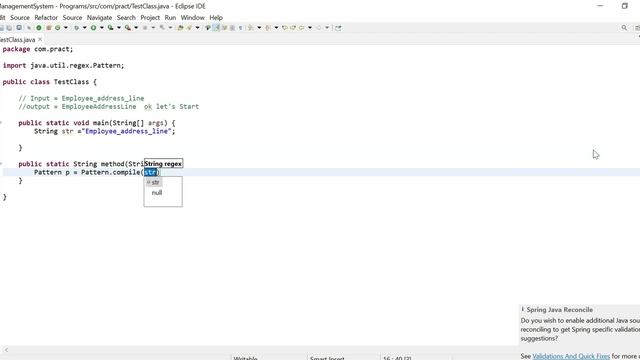Click the 'public class TestClass' declaration
Screen dimensions: 640x360
click(x=49, y=82)
